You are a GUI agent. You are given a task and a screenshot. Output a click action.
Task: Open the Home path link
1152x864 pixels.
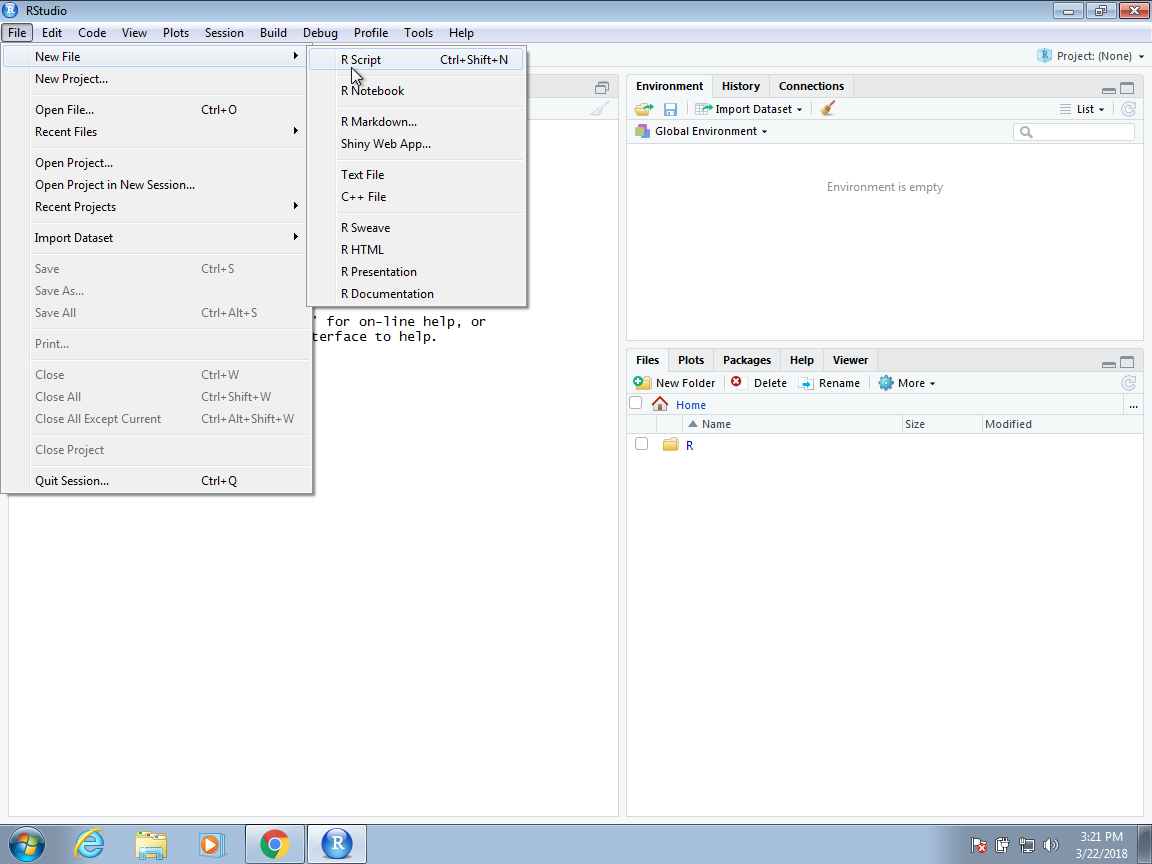tap(691, 405)
